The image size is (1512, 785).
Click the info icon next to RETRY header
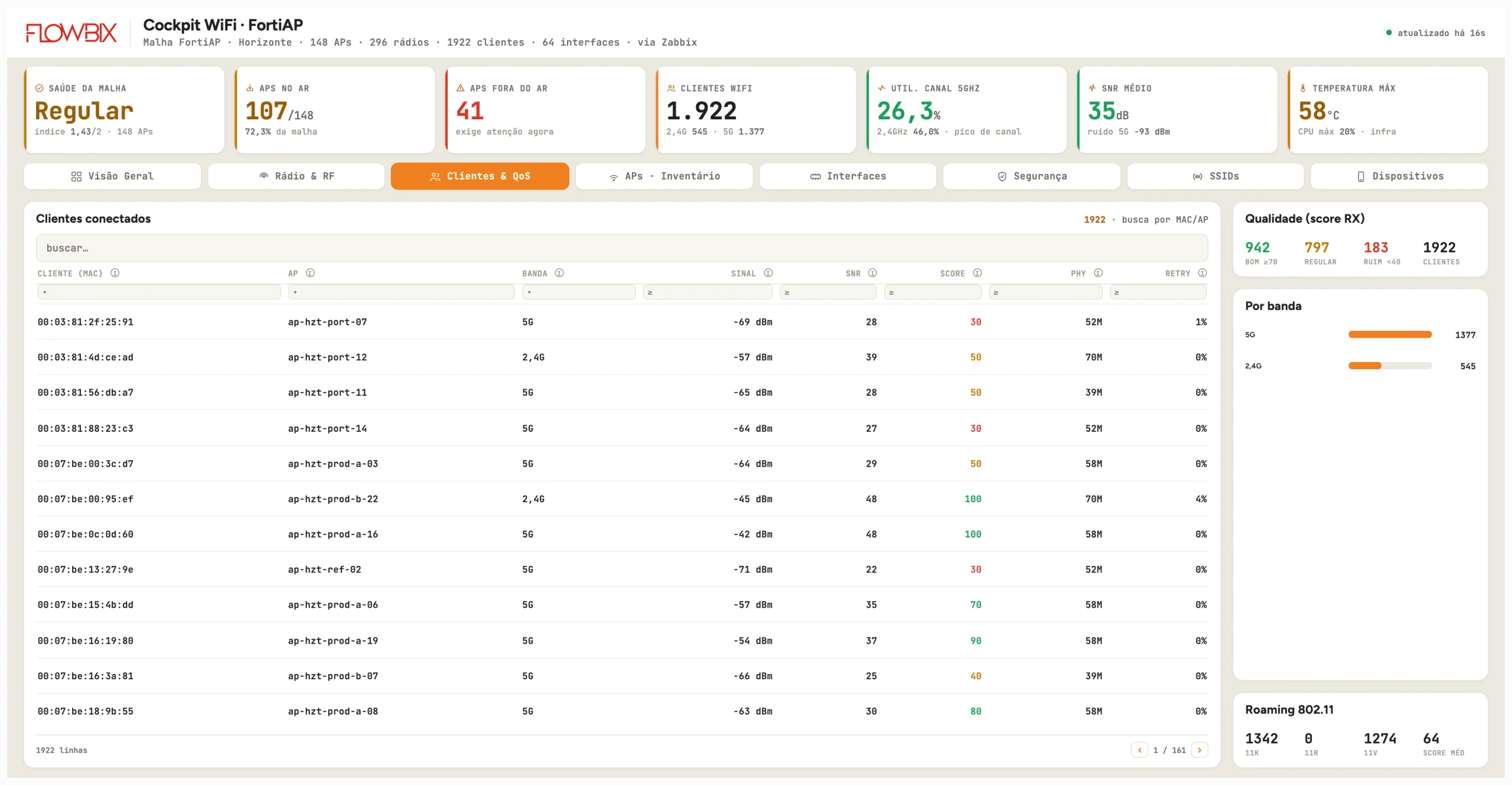[1203, 273]
